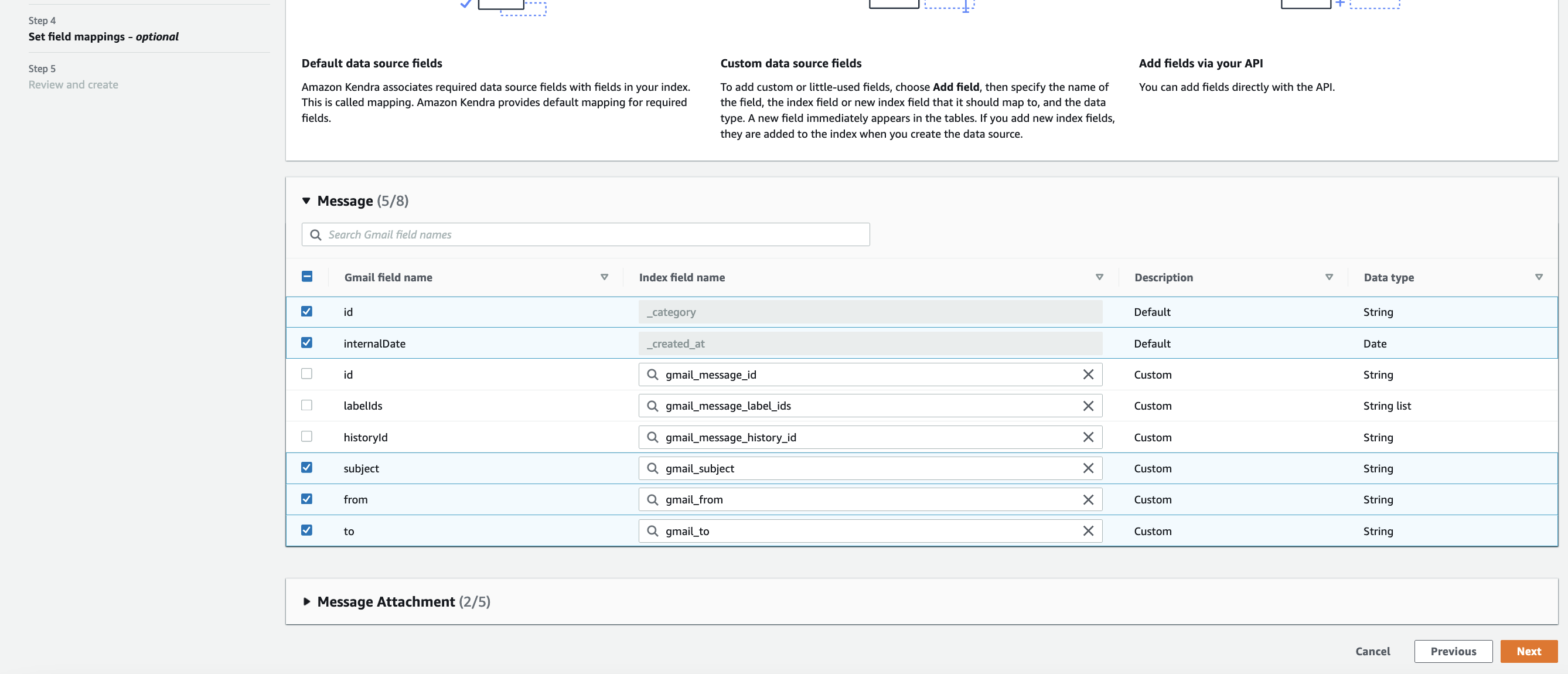Enable the historyId field checkbox
Screen dimensions: 1568x674
(x=307, y=437)
